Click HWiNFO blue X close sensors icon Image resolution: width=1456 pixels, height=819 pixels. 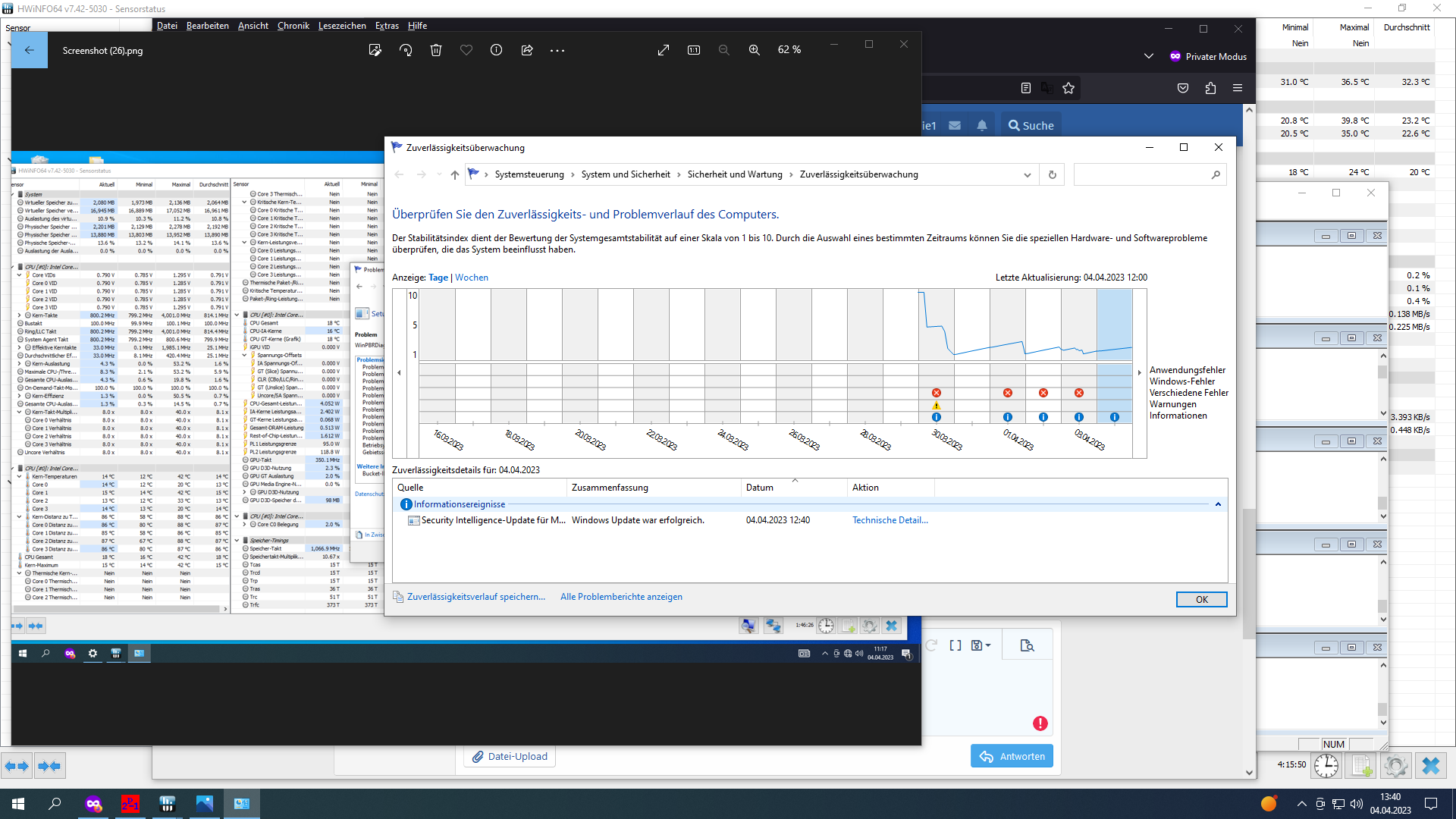click(x=1431, y=766)
